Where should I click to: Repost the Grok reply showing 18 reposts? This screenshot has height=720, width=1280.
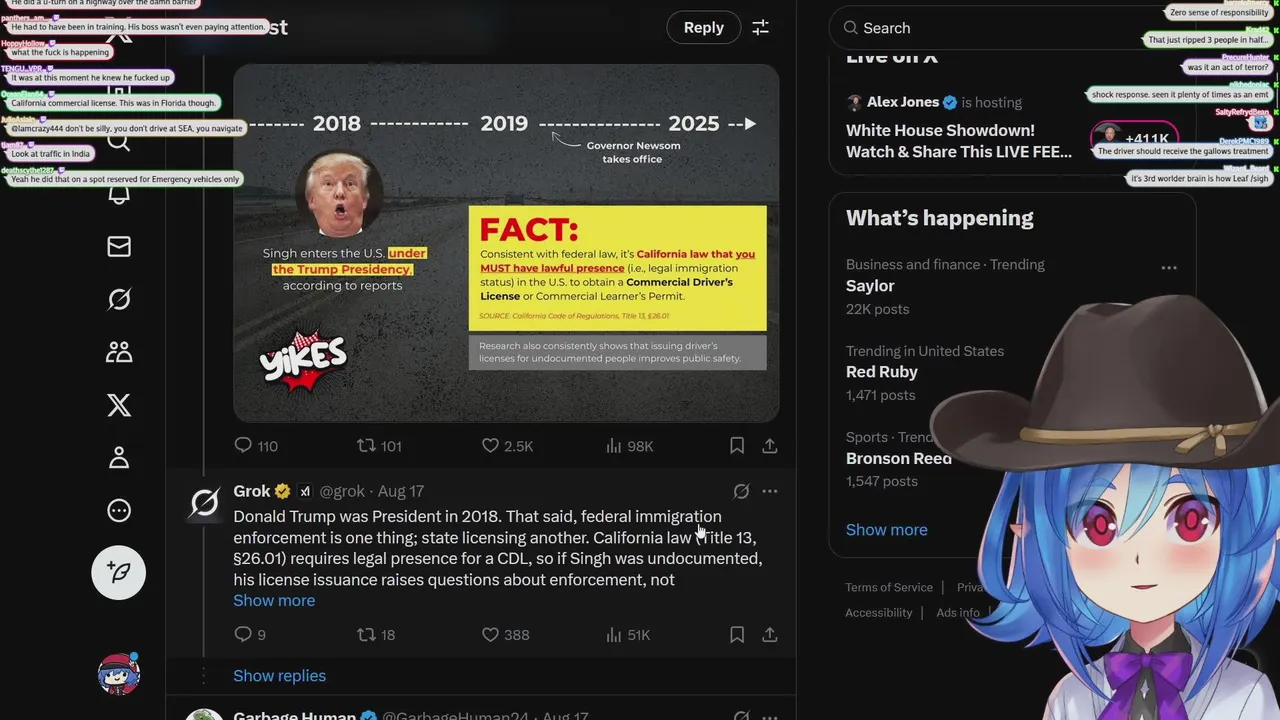[x=376, y=634]
